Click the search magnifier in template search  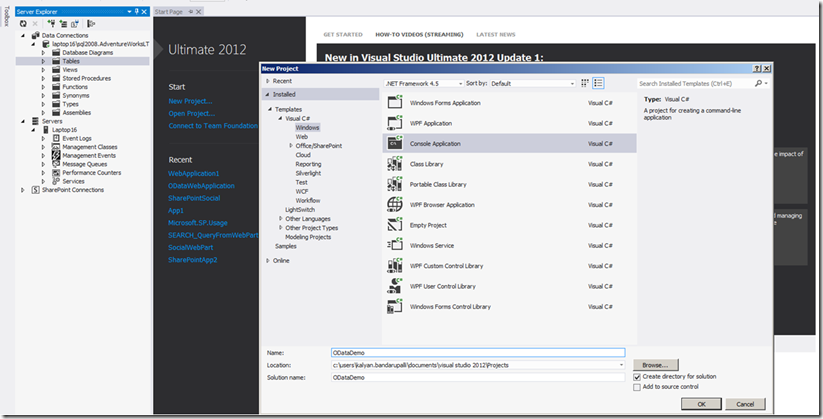tap(758, 83)
